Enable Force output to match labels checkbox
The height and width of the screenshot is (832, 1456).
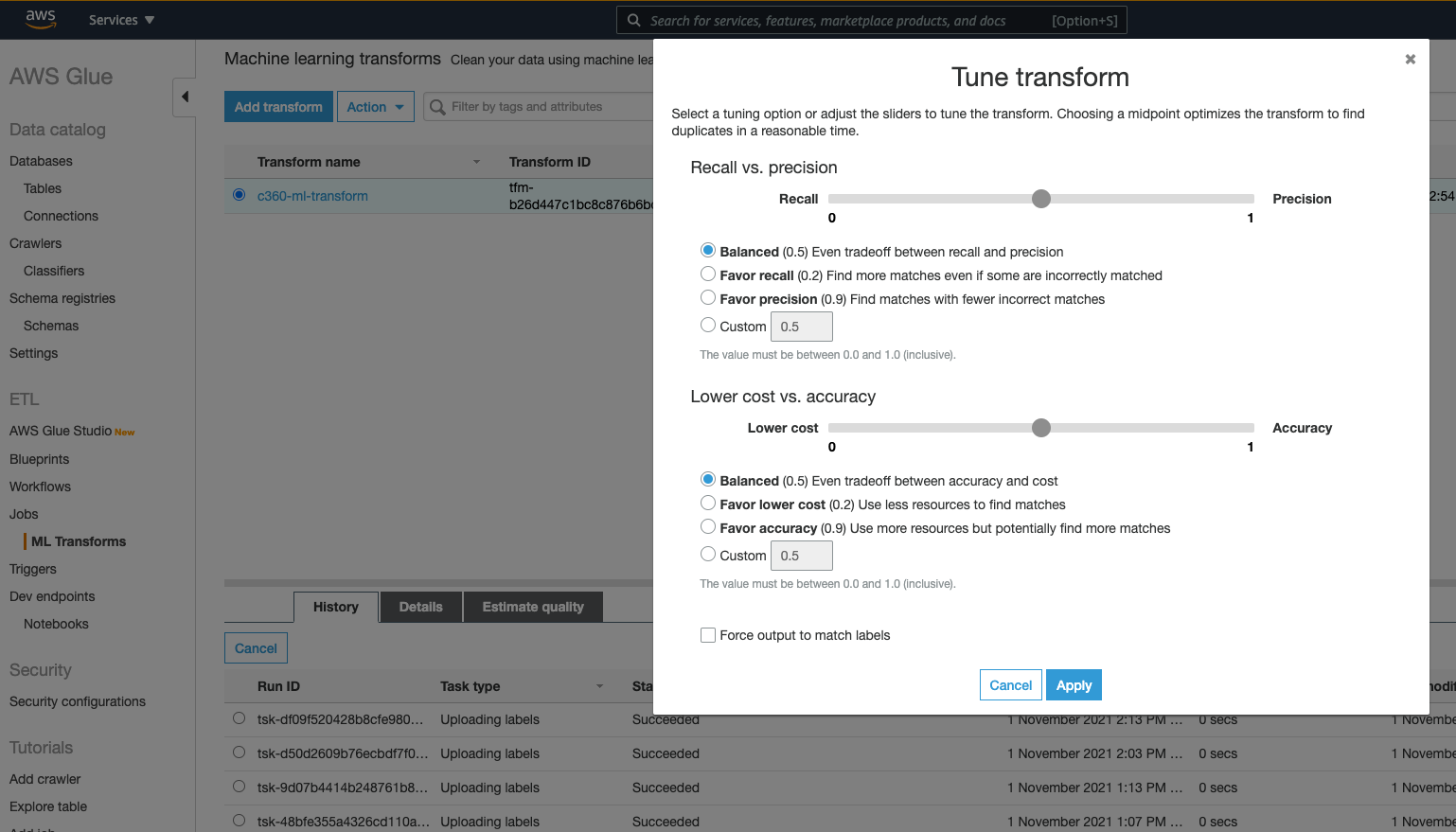point(708,635)
